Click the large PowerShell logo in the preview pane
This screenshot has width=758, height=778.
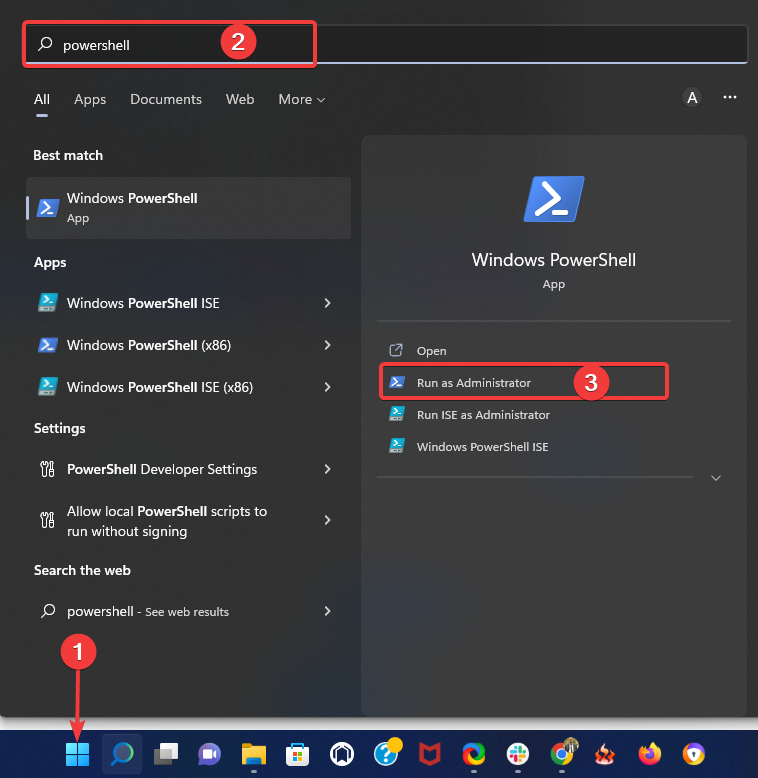554,199
